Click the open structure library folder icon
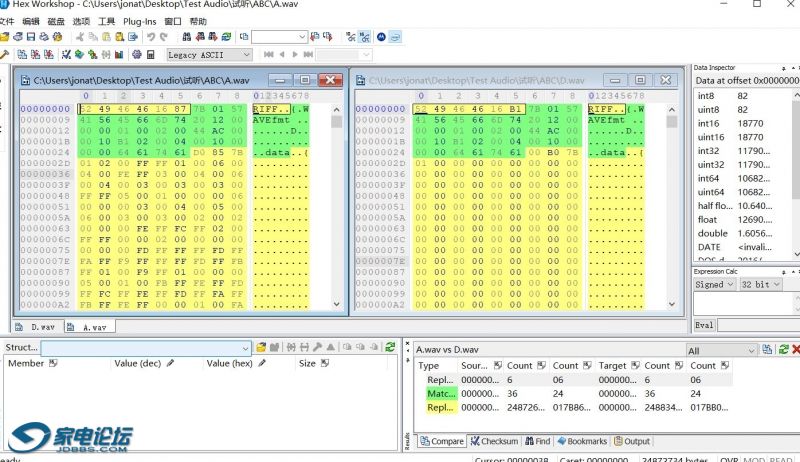 tap(261, 347)
